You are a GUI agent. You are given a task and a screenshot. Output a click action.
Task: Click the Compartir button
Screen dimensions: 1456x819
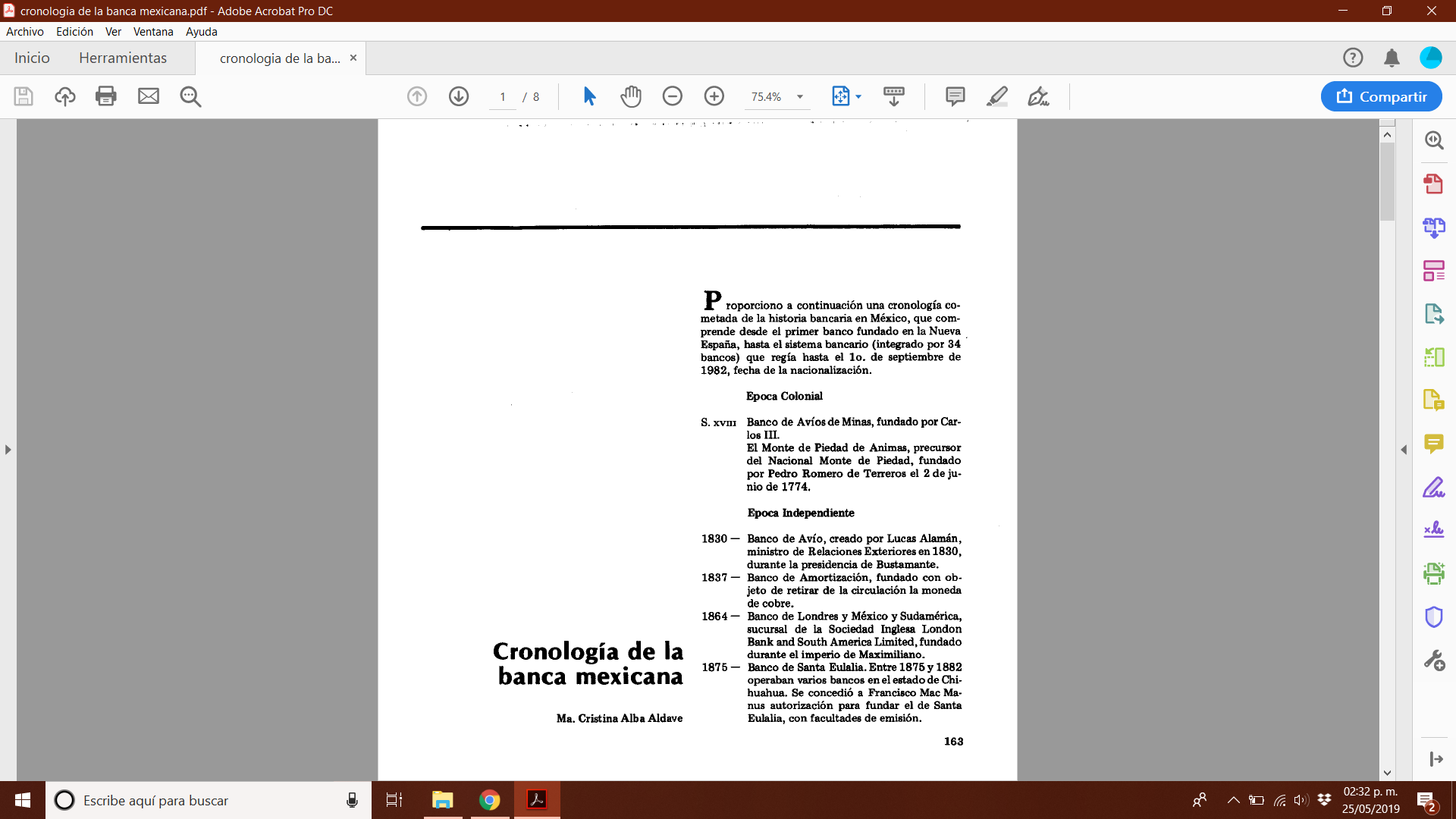[x=1381, y=96]
